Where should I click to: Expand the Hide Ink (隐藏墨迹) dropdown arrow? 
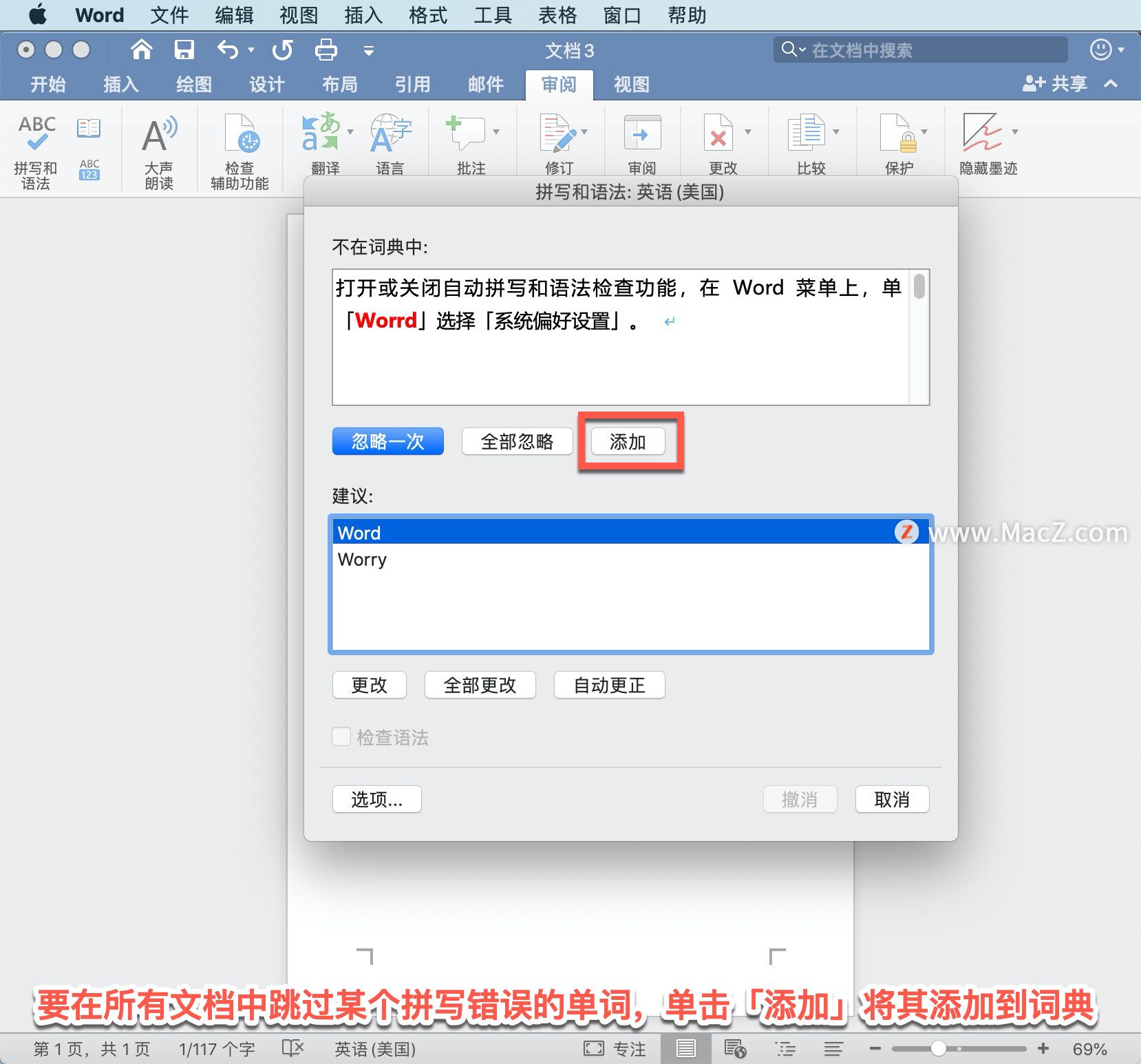coord(1014,131)
